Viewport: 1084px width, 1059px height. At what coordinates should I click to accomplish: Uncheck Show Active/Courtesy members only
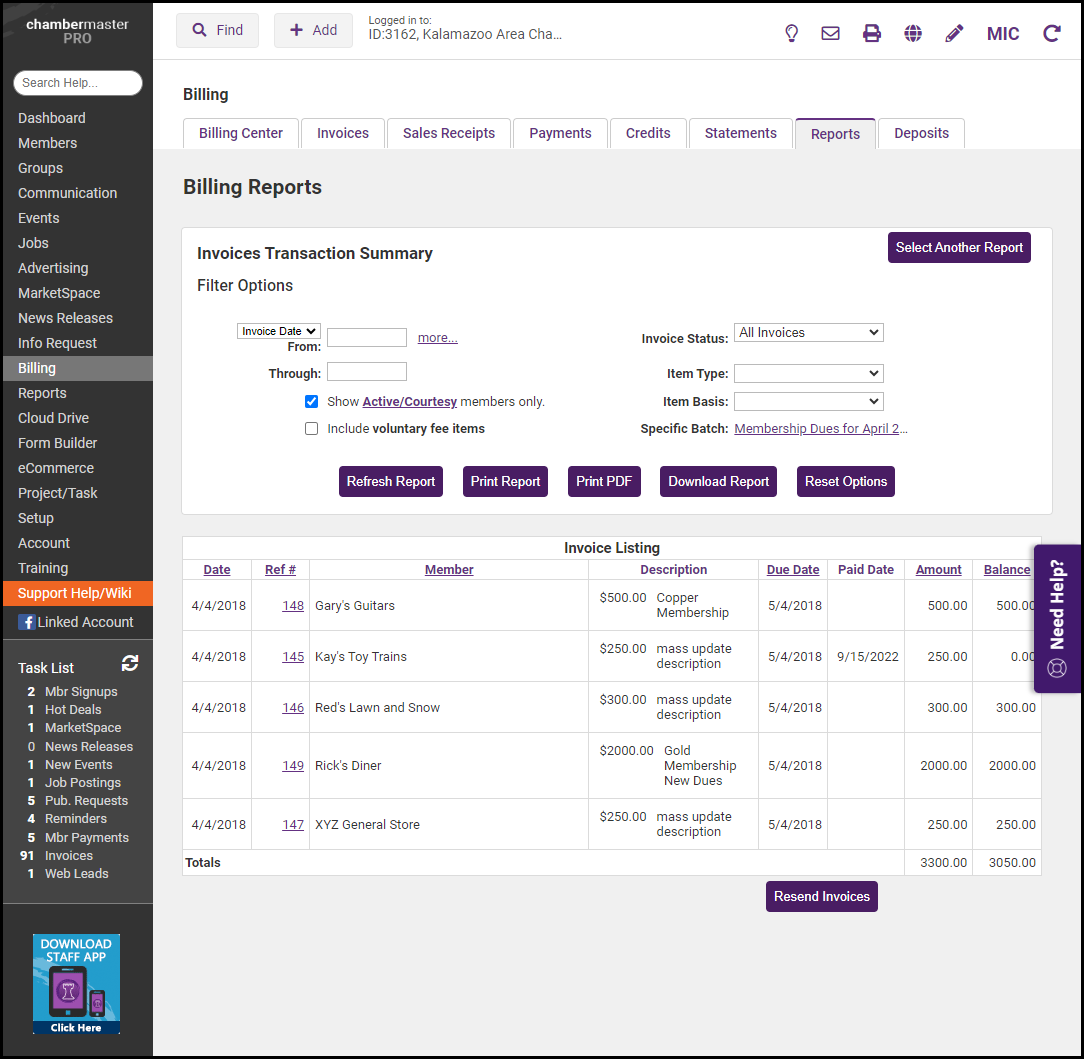pyautogui.click(x=312, y=401)
